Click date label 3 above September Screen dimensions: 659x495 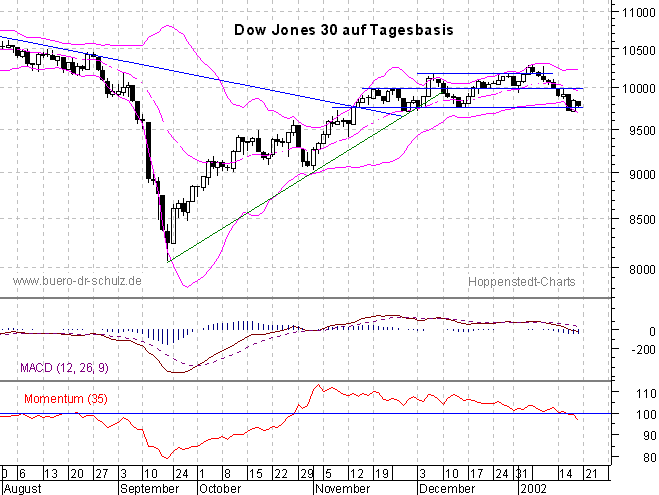coord(124,474)
